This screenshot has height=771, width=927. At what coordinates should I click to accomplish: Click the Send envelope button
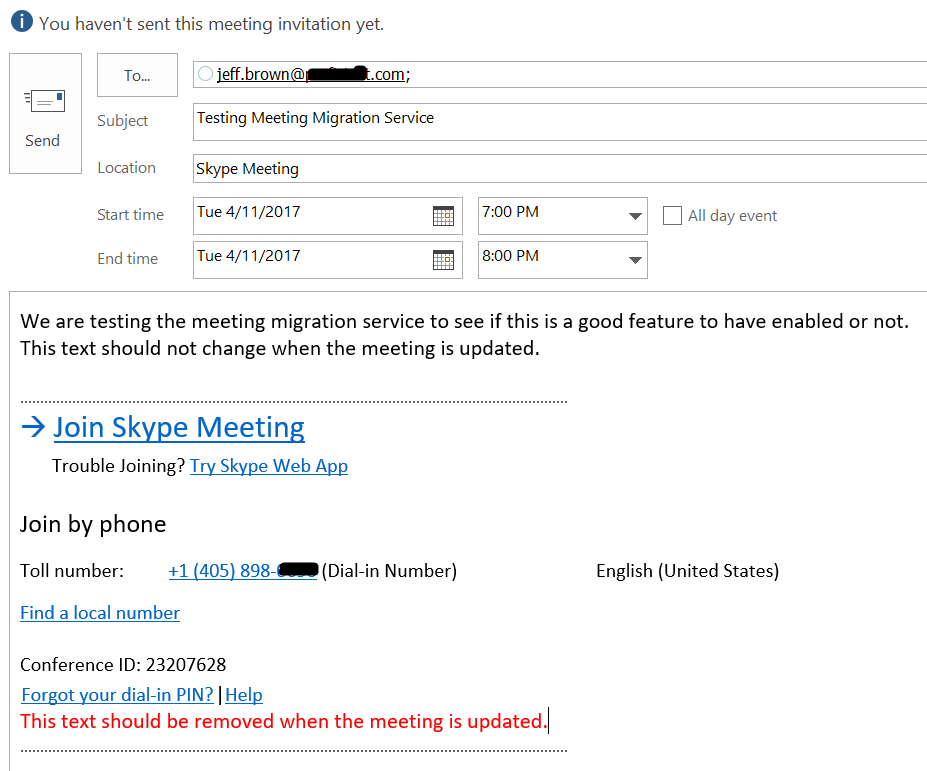45,114
